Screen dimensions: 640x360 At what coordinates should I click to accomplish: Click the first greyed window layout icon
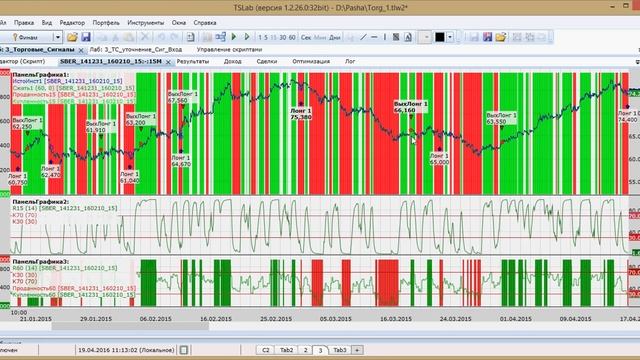[517, 37]
